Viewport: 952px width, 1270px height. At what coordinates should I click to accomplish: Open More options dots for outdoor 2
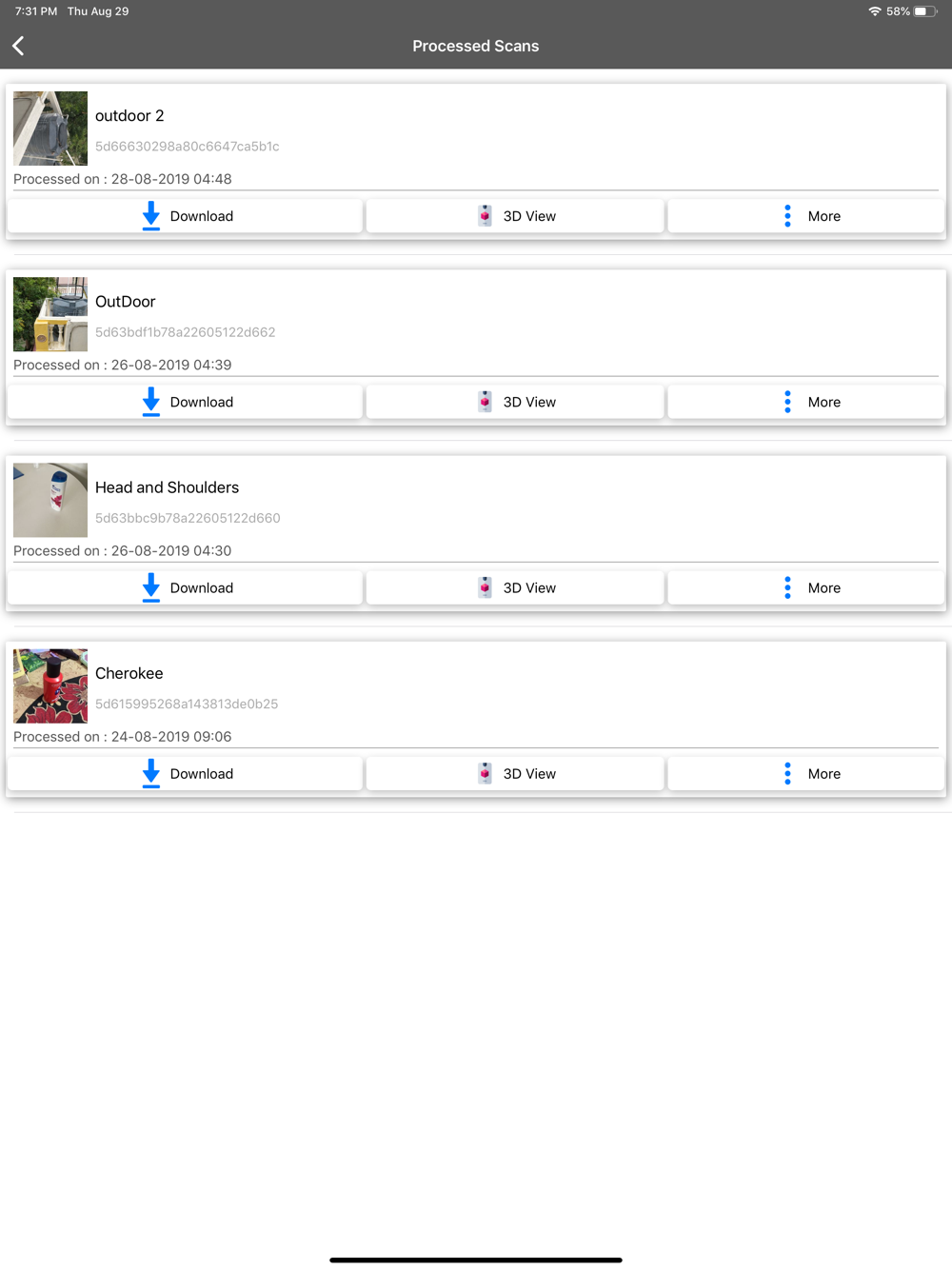pyautogui.click(x=787, y=216)
